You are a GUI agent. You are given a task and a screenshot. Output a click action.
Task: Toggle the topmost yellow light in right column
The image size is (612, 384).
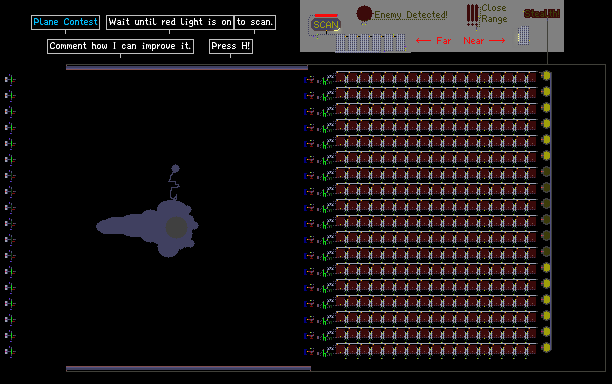click(x=546, y=75)
